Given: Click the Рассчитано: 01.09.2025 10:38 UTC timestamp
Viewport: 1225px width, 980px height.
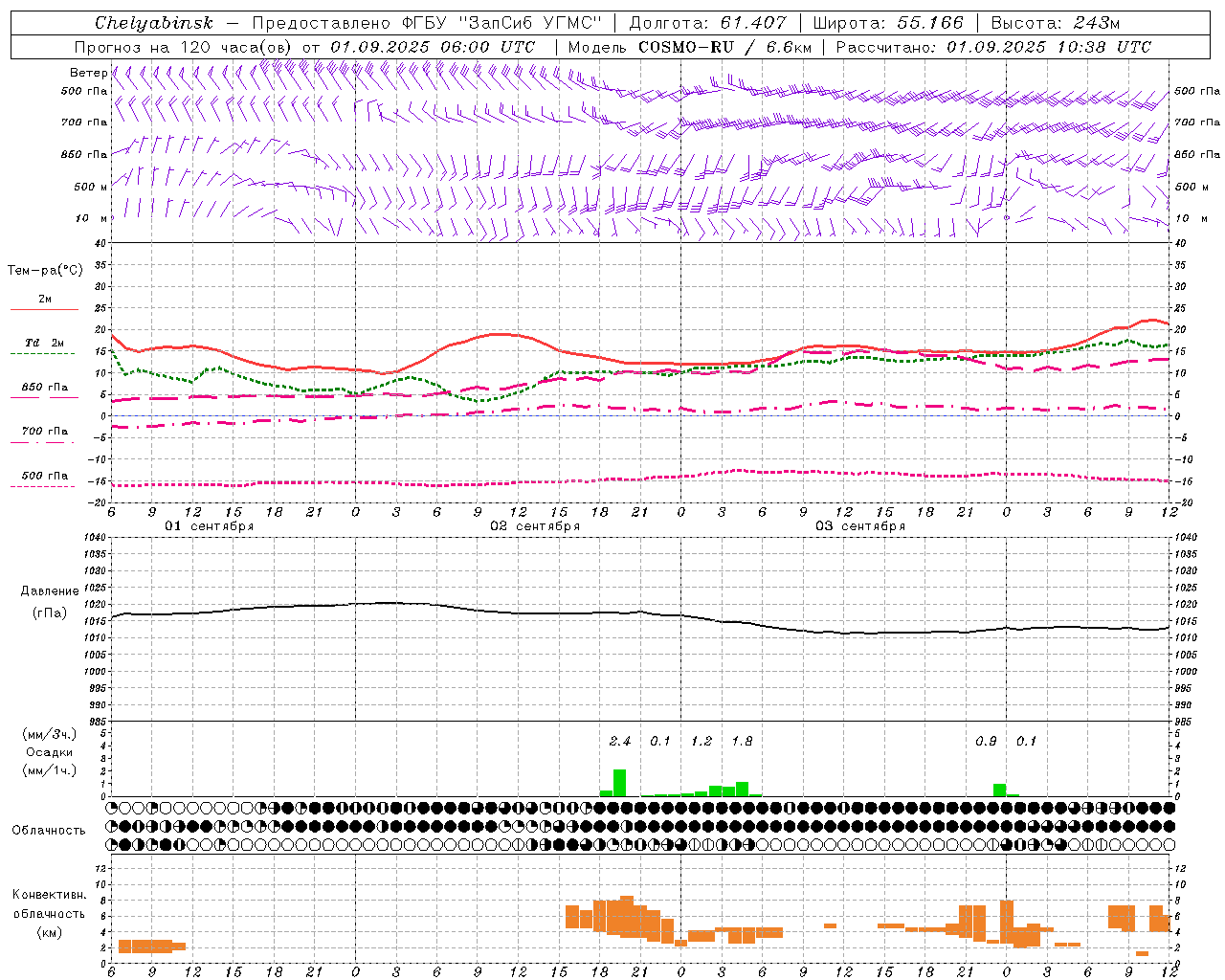Looking at the screenshot, I should pos(993,47).
